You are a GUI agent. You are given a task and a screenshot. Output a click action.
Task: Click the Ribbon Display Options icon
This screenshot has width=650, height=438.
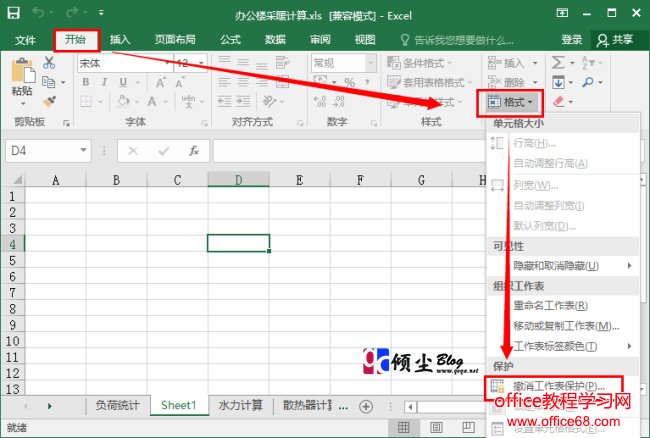(562, 13)
